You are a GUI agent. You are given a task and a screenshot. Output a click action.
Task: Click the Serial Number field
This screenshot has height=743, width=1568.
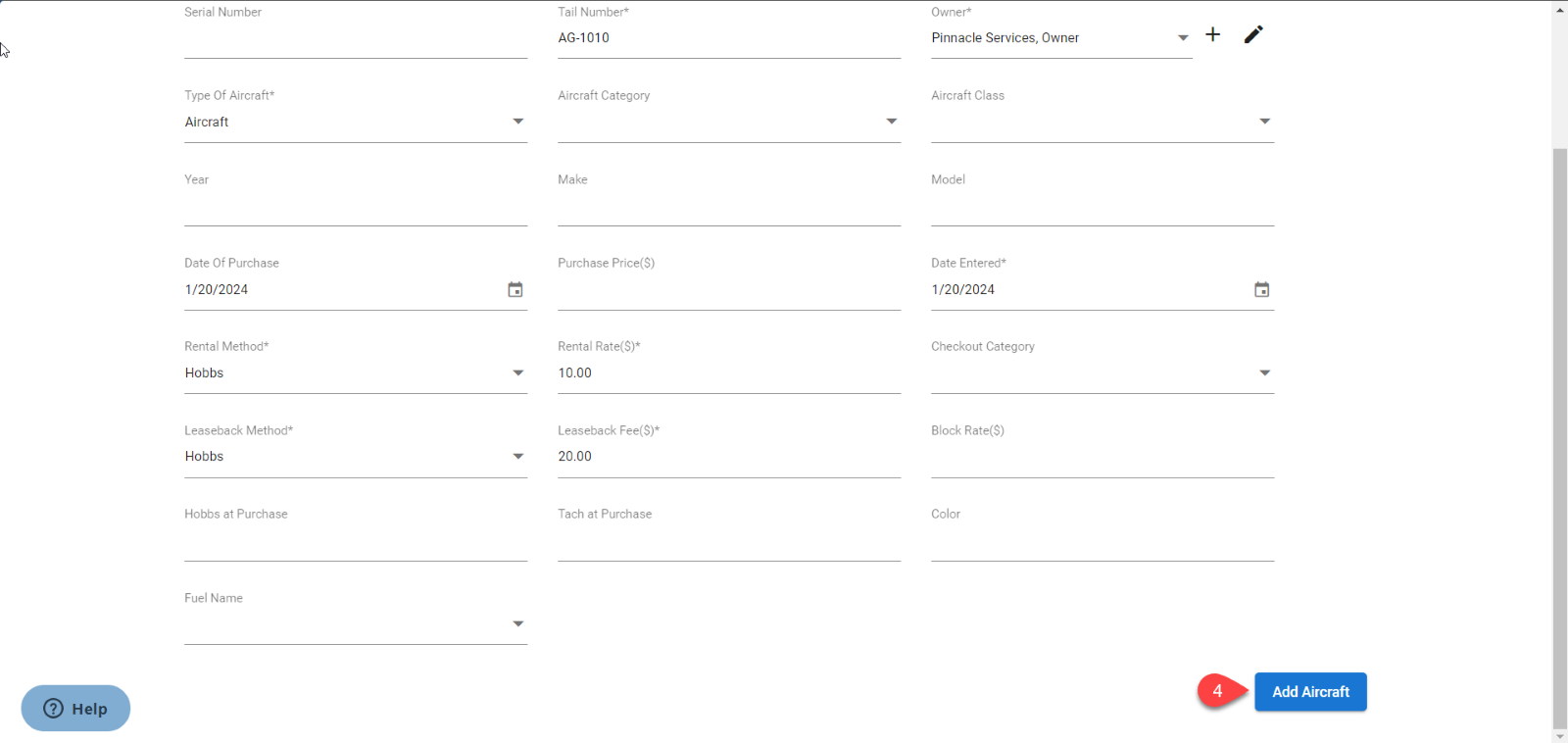click(355, 39)
